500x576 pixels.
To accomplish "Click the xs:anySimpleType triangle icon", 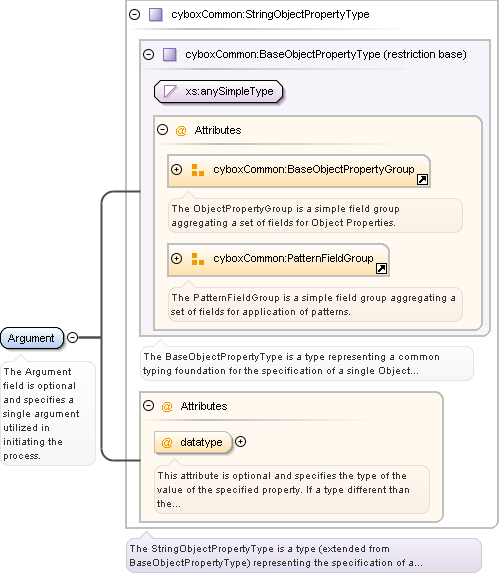I will click(x=170, y=91).
